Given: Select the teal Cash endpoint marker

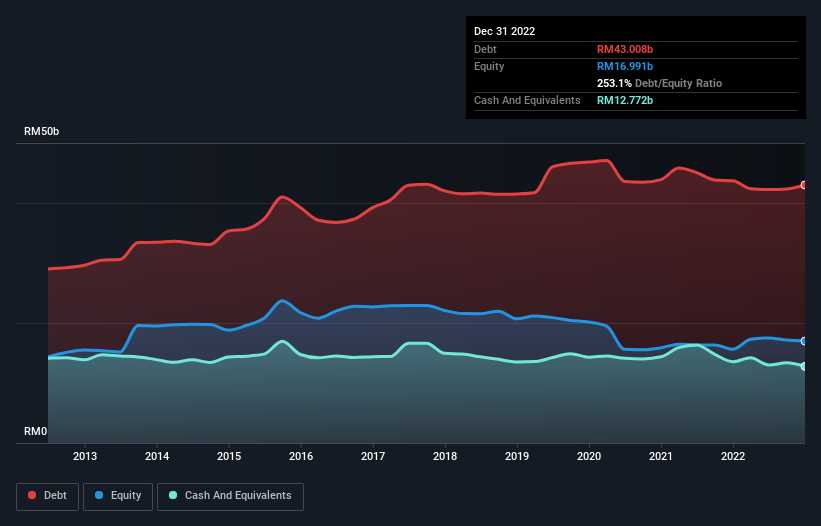Looking at the screenshot, I should pos(804,366).
